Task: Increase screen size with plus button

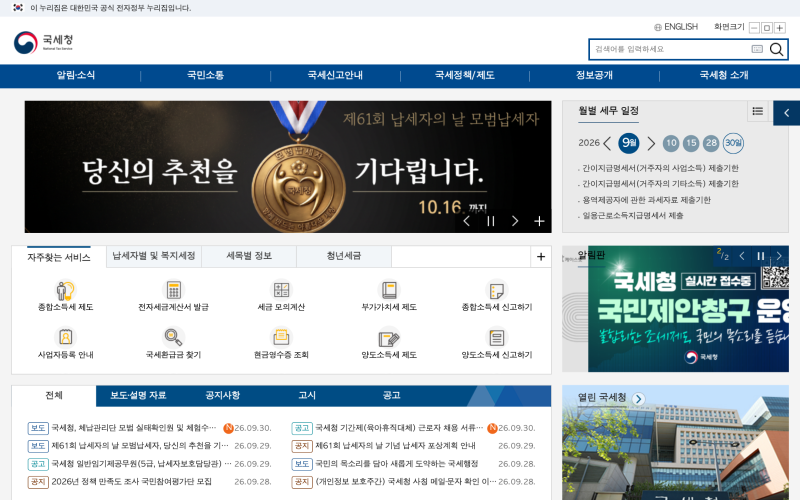Action: click(779, 28)
